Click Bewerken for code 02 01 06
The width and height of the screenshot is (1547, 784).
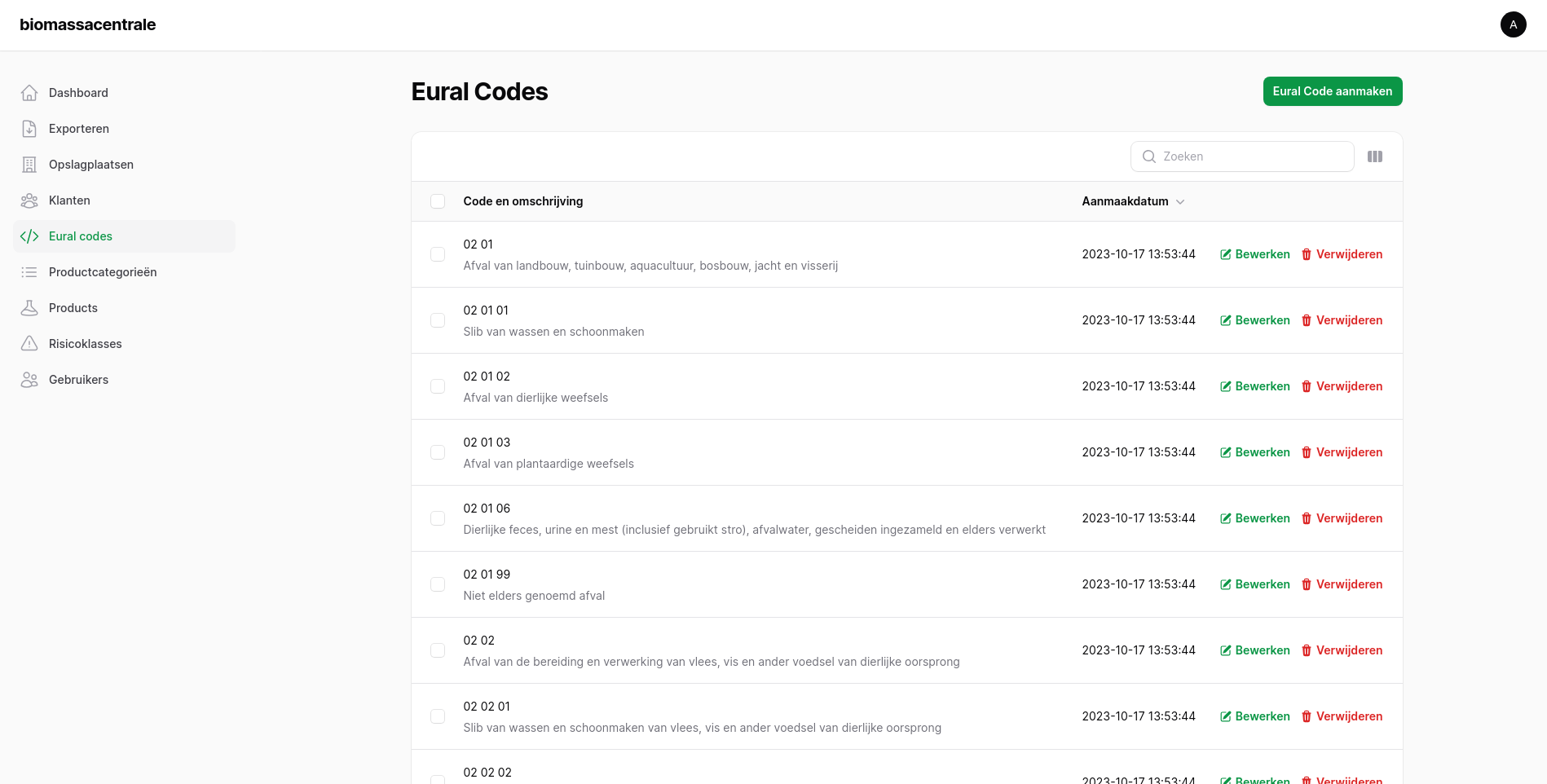(x=1255, y=518)
